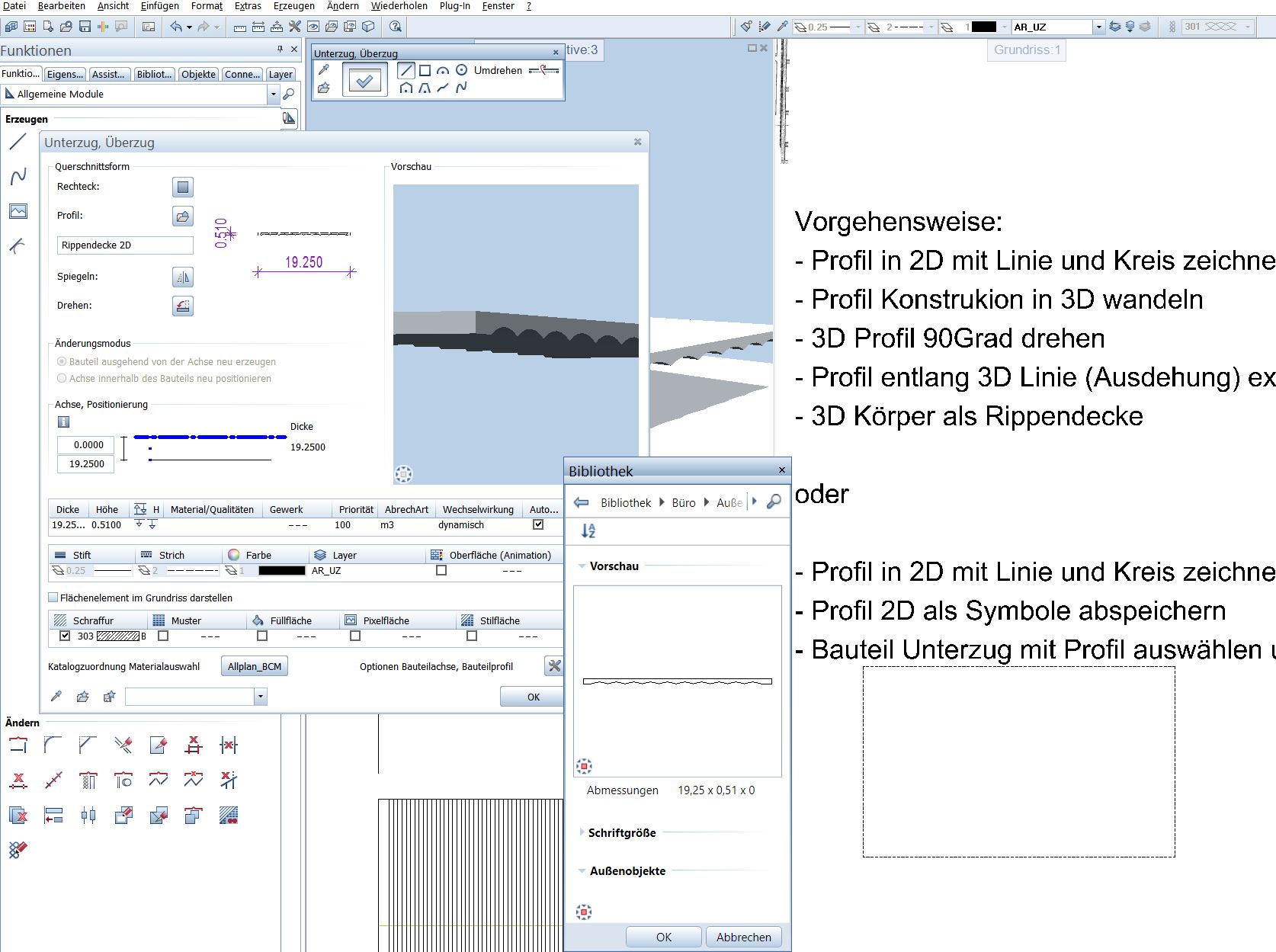
Task: Open the Allgemeine Module dropdown
Action: tap(274, 95)
